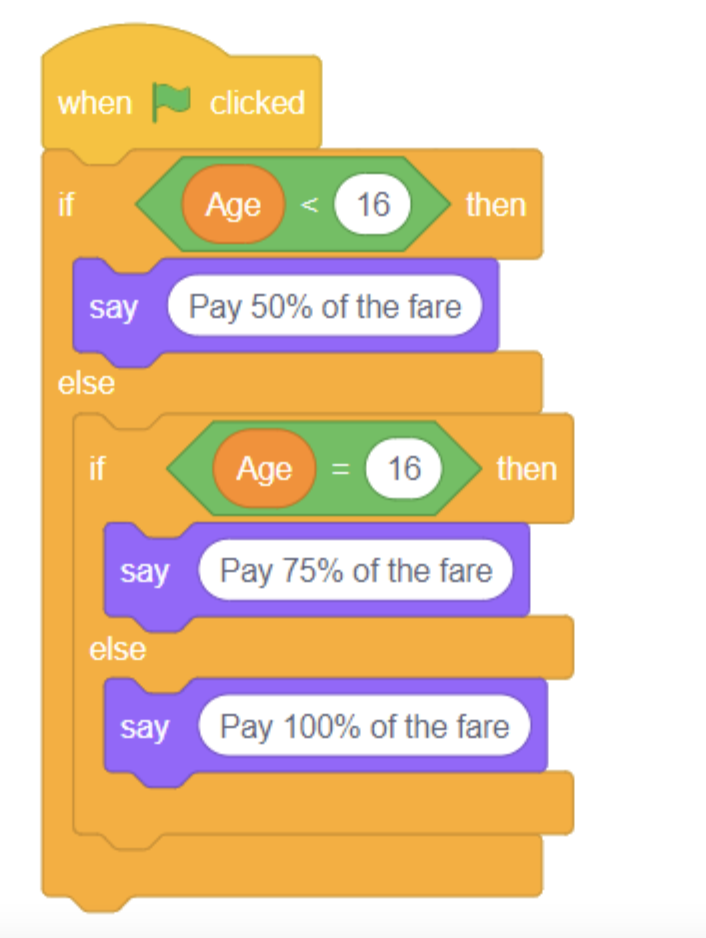
Task: Click the Age variable in the equals condition
Action: click(264, 469)
